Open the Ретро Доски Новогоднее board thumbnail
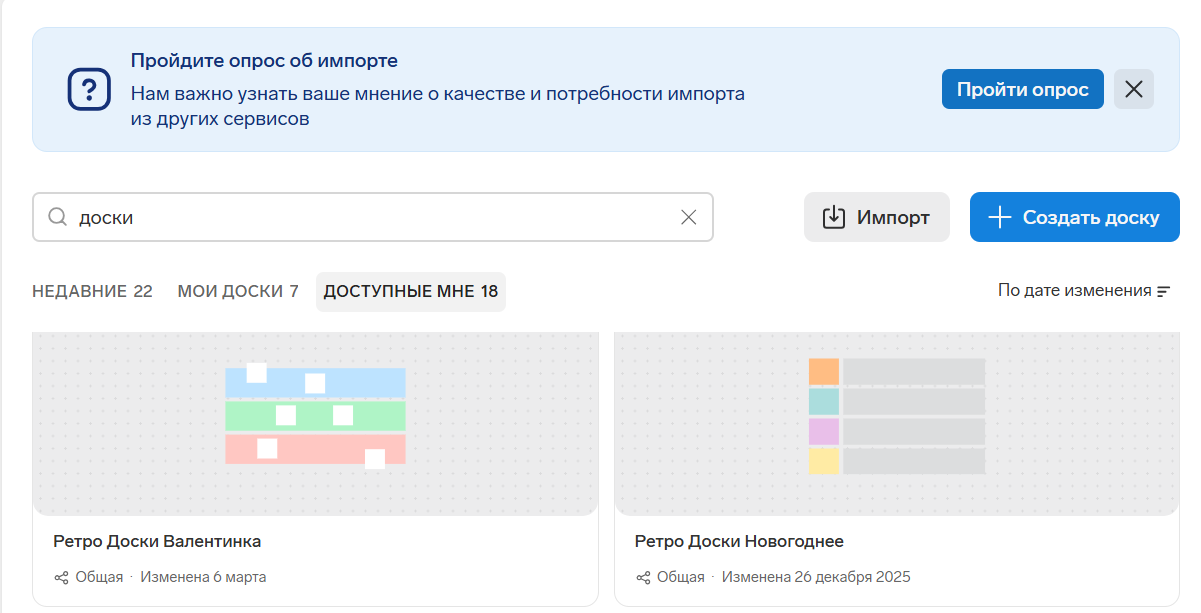Screen dimensions: 1201x613 coord(897,422)
